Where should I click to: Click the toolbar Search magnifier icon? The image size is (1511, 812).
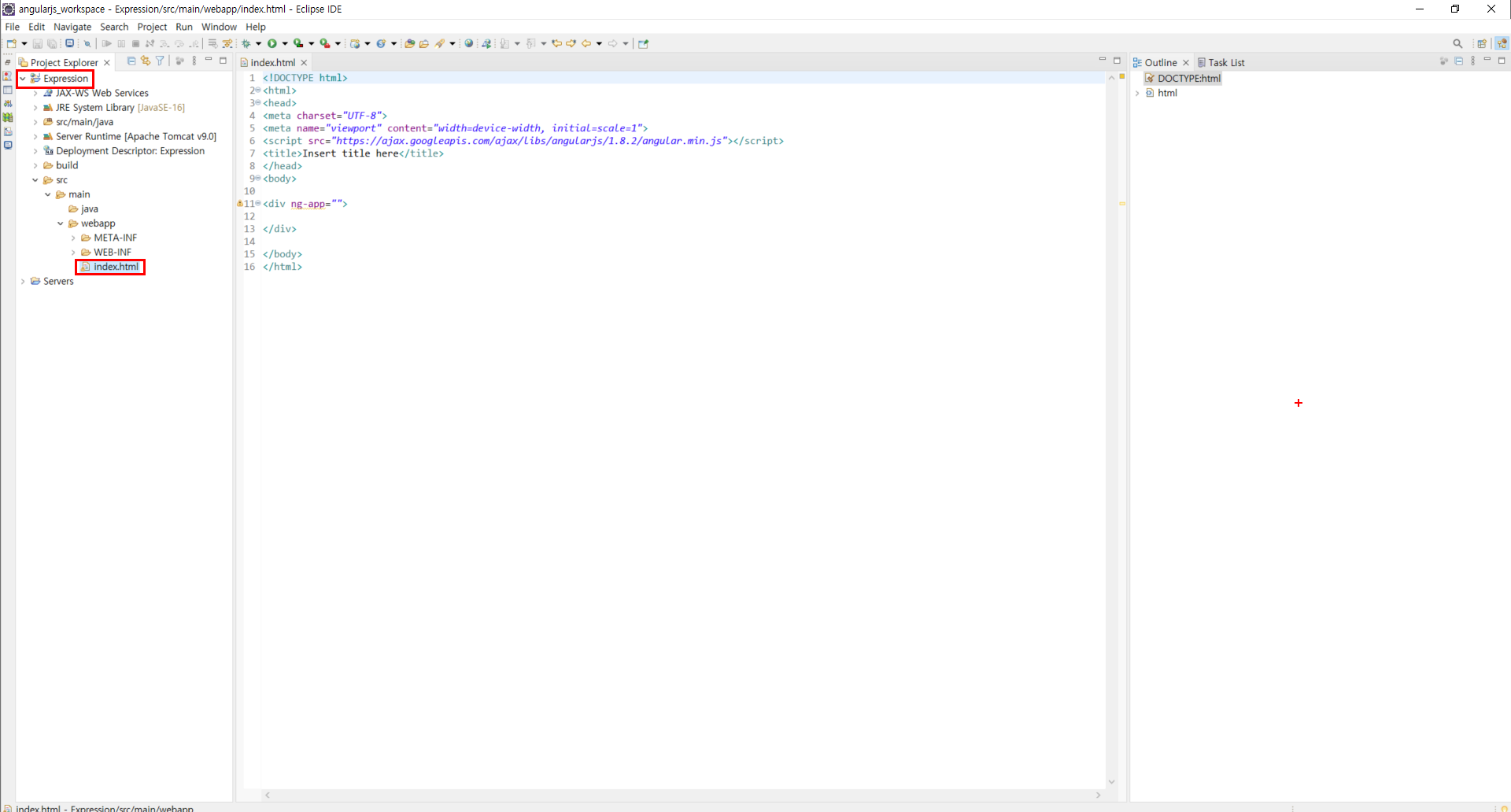[1457, 43]
